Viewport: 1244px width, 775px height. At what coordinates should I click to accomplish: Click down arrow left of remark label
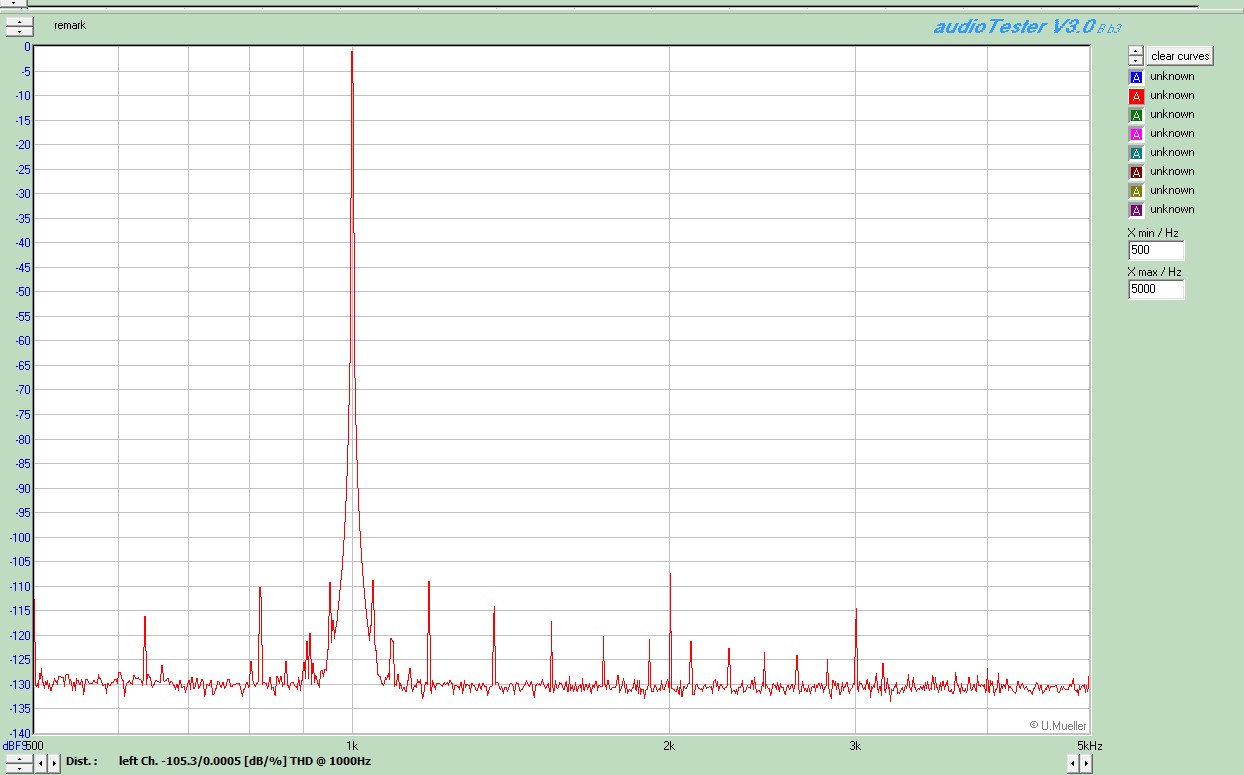pyautogui.click(x=19, y=31)
